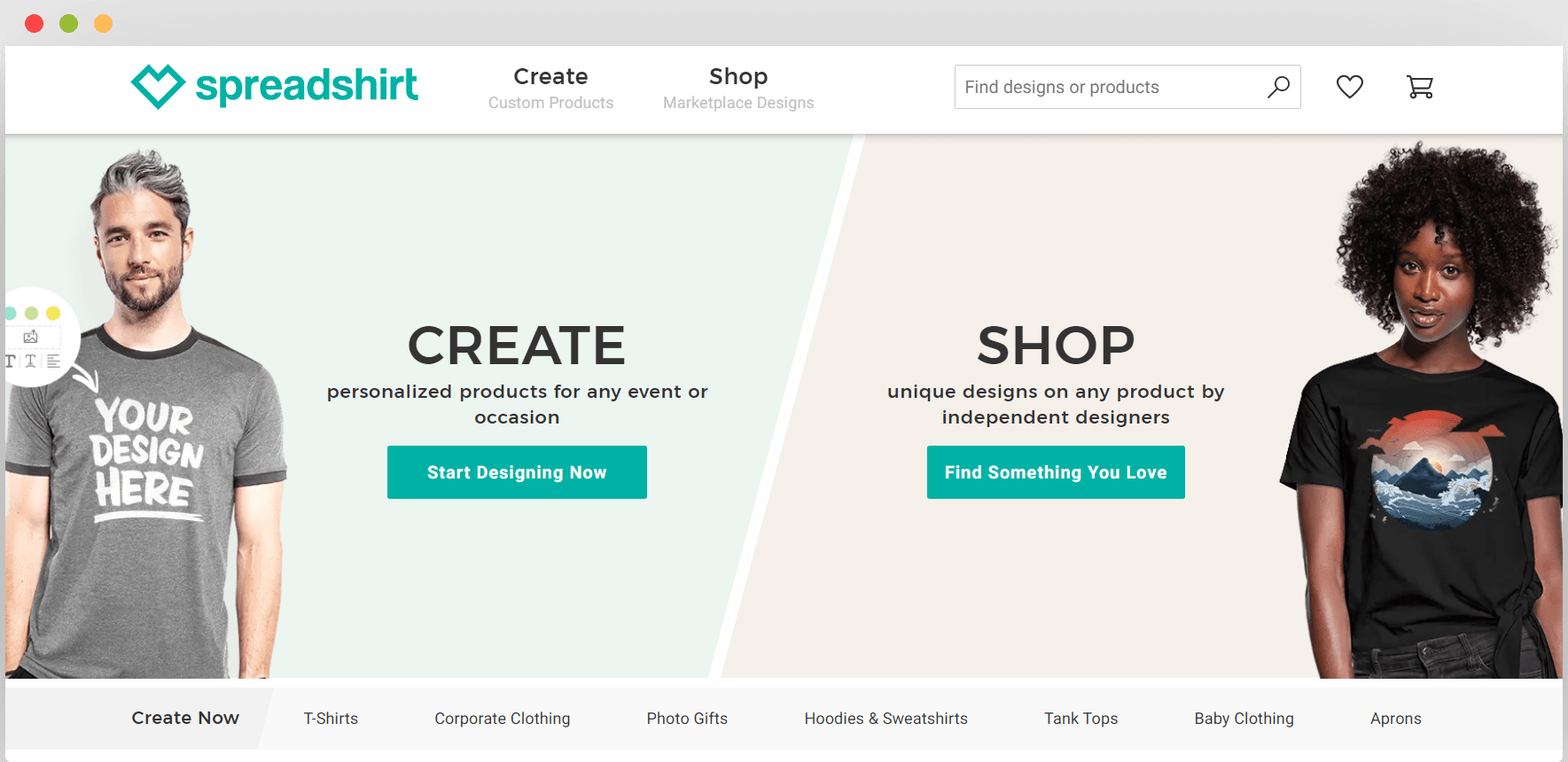Open the Create Custom Products menu
The width and height of the screenshot is (1568, 762).
coord(550,89)
